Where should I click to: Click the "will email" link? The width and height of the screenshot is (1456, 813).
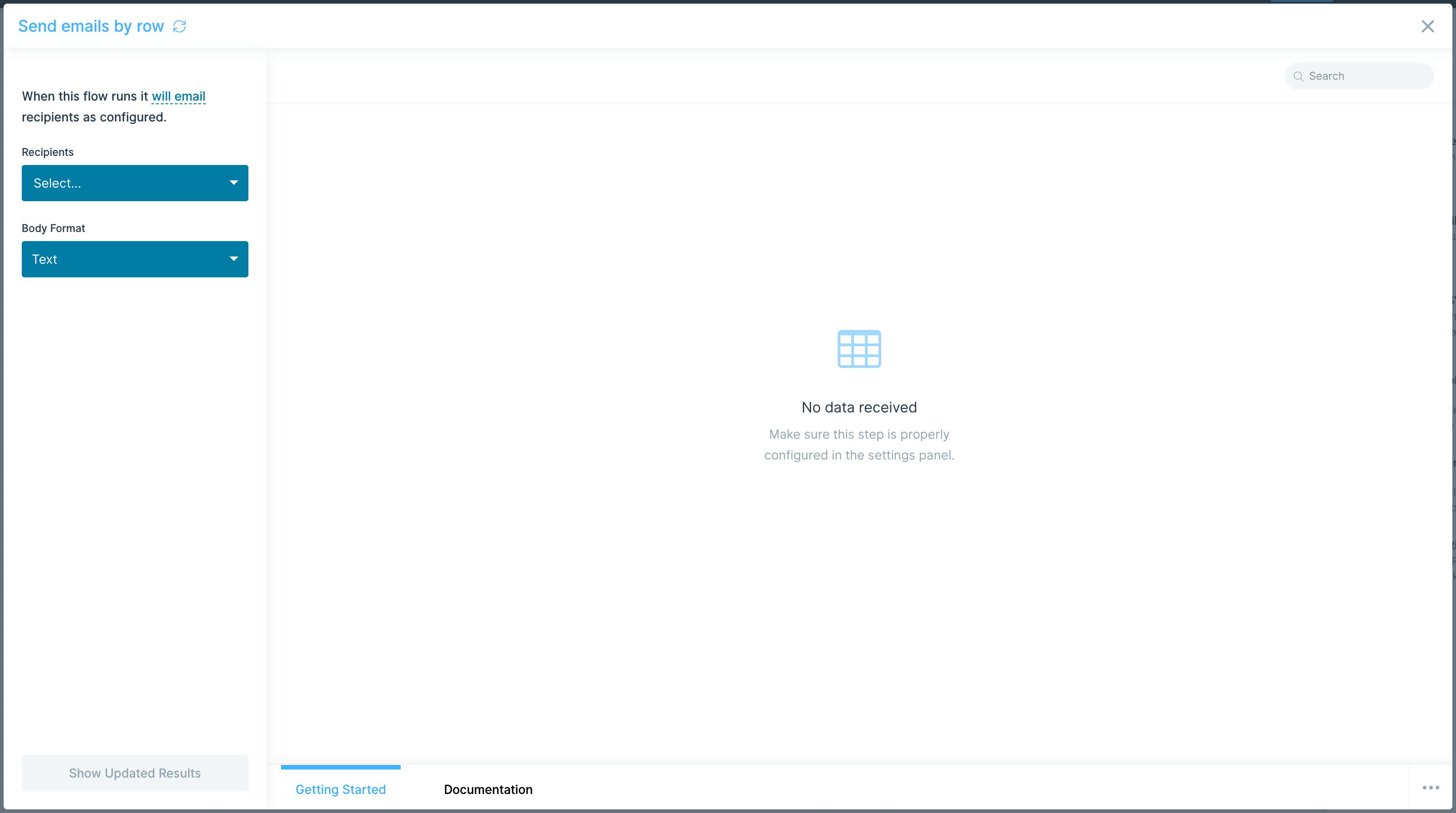click(x=179, y=97)
